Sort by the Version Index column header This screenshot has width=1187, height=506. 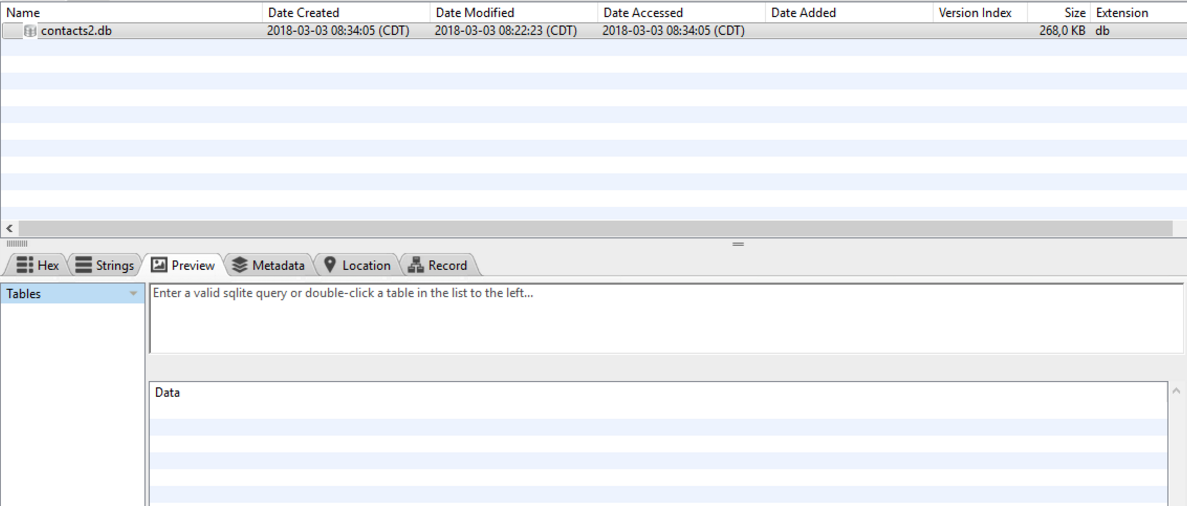coord(980,13)
